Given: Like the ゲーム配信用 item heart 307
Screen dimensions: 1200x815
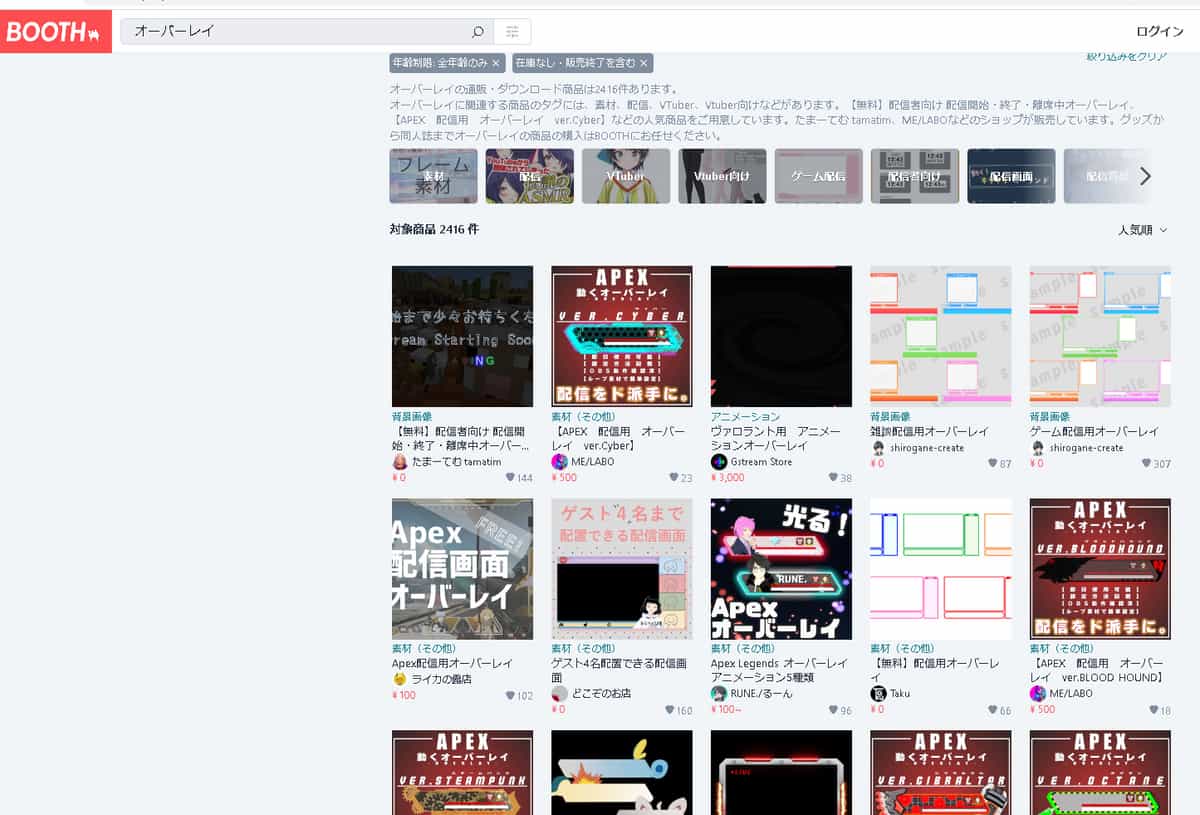Looking at the screenshot, I should 1147,463.
